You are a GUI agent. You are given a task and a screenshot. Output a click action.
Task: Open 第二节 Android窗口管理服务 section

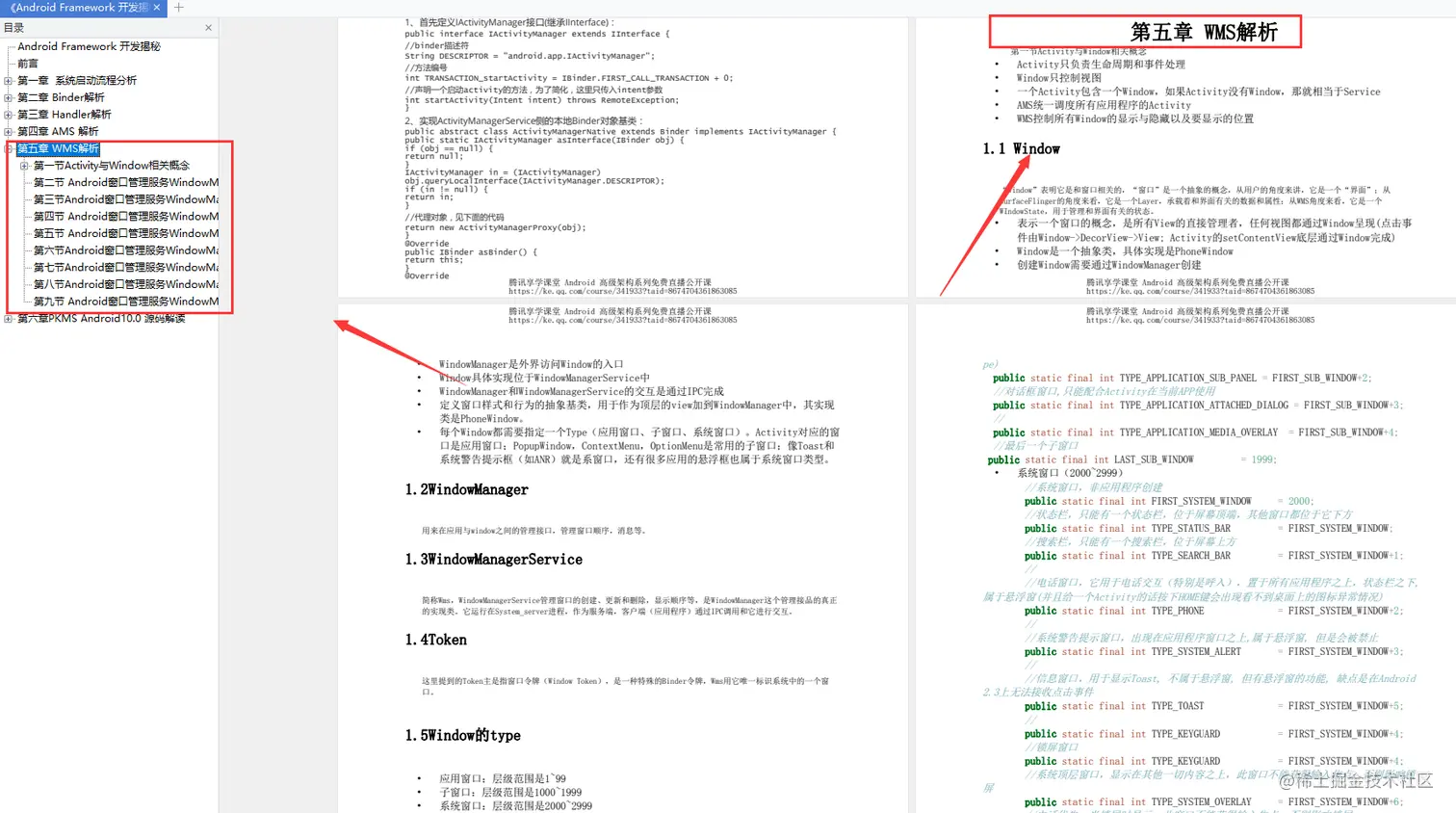(x=126, y=182)
